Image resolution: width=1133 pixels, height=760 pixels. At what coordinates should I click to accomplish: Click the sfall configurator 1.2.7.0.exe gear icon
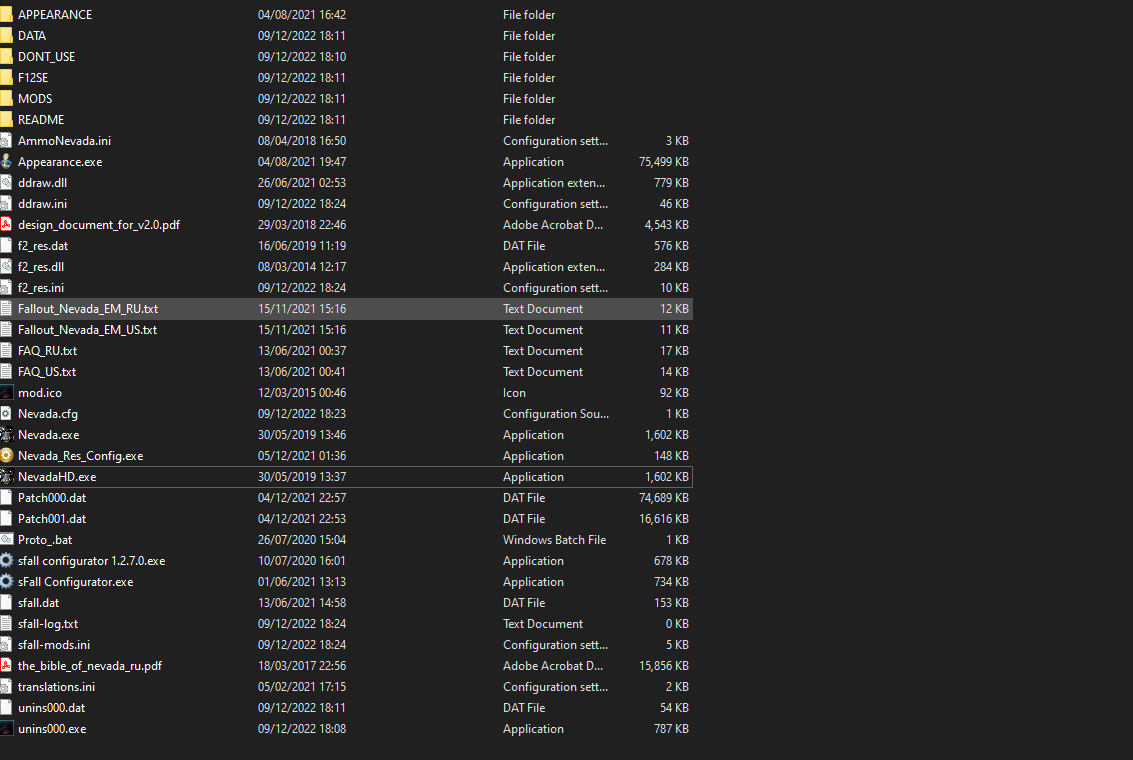[x=7, y=561]
